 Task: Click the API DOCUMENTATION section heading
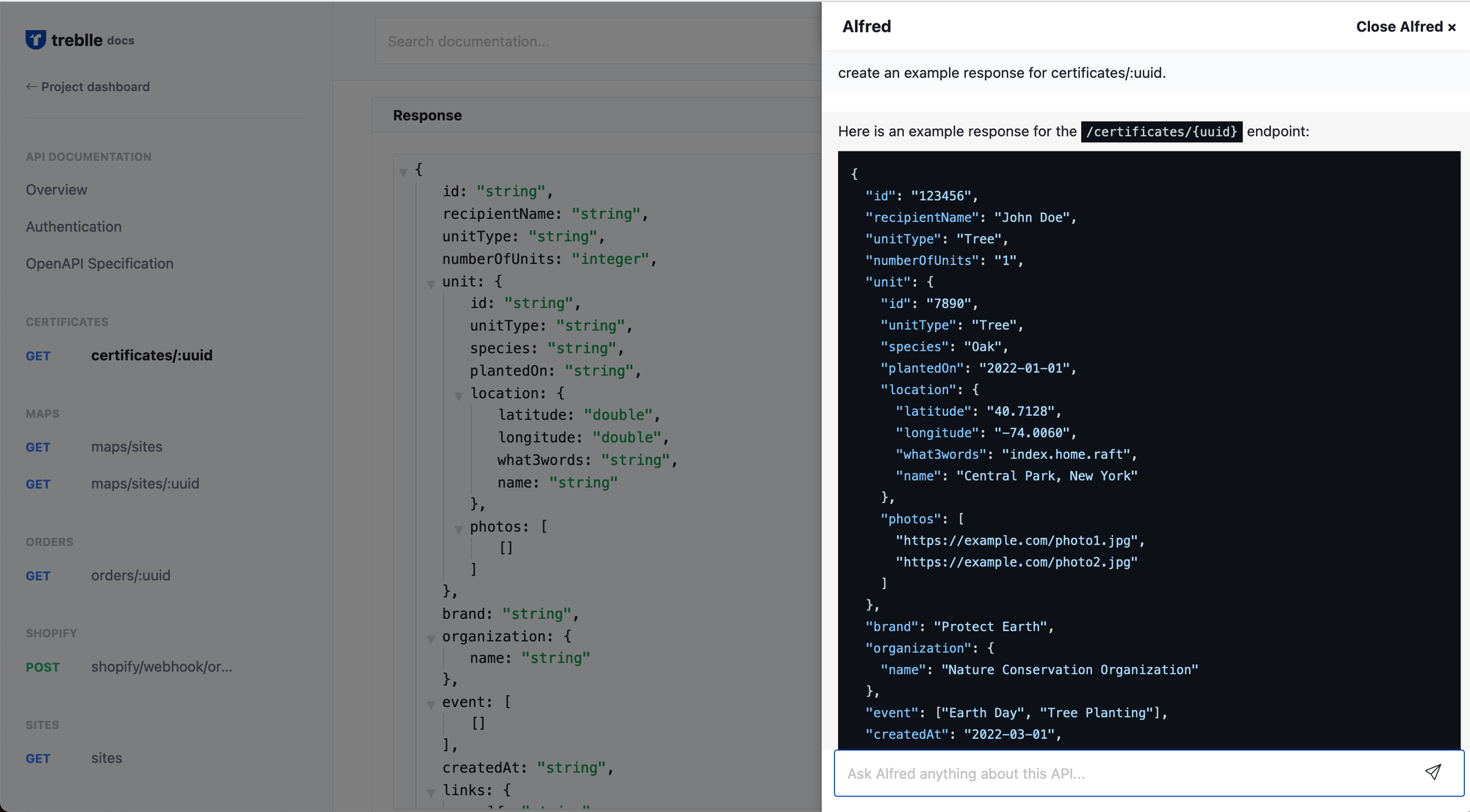(88, 157)
